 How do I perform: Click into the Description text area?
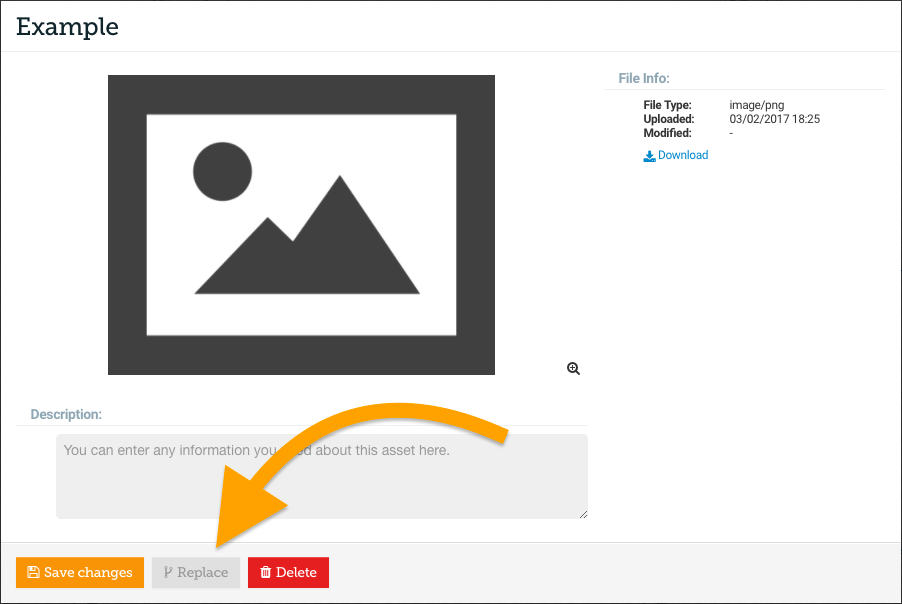click(x=322, y=476)
